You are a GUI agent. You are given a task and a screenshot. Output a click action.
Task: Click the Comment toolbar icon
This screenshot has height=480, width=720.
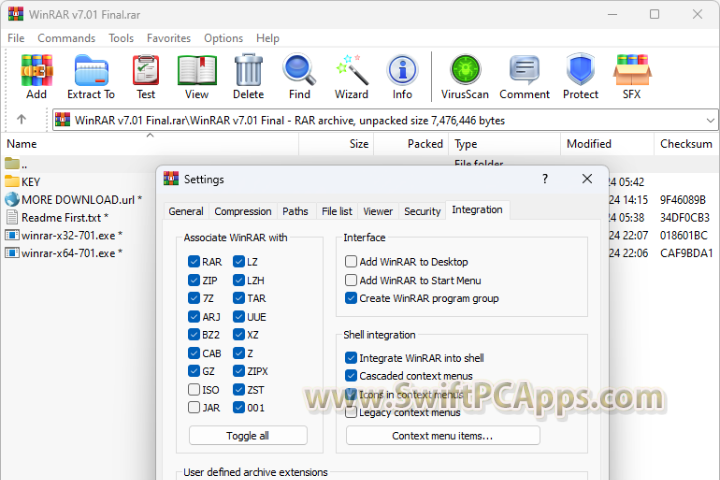(x=524, y=70)
